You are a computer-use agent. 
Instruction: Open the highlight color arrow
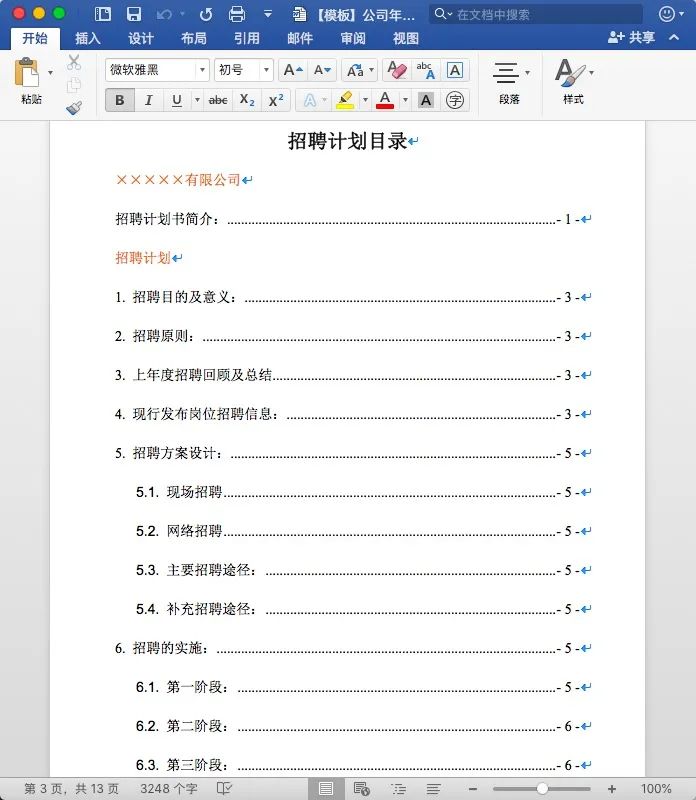click(365, 100)
